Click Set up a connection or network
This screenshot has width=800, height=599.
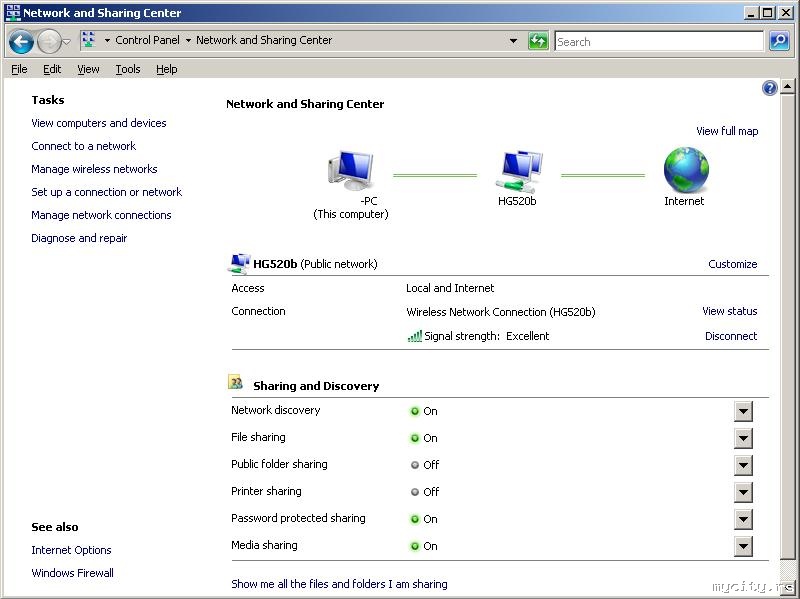coord(107,192)
